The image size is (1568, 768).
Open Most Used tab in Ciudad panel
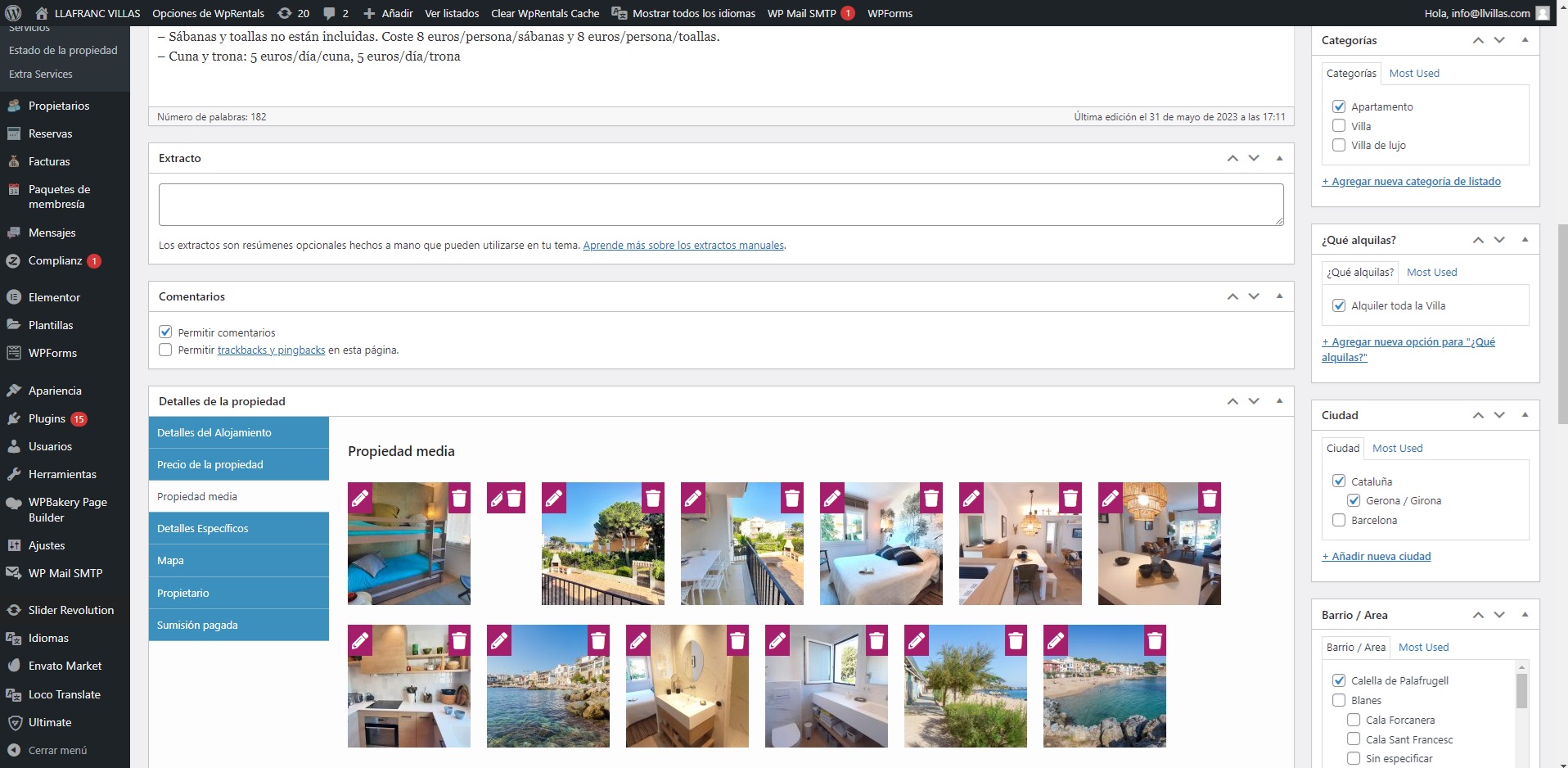[x=1397, y=448]
